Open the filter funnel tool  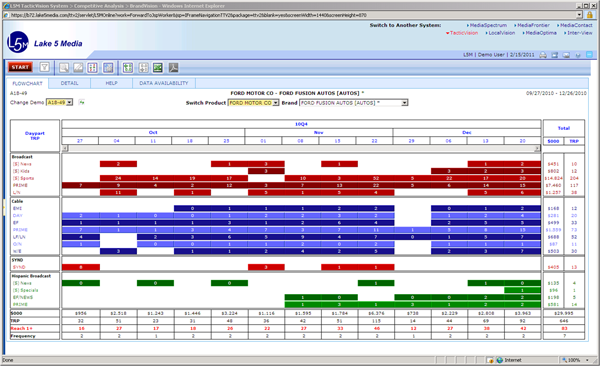pos(44,67)
